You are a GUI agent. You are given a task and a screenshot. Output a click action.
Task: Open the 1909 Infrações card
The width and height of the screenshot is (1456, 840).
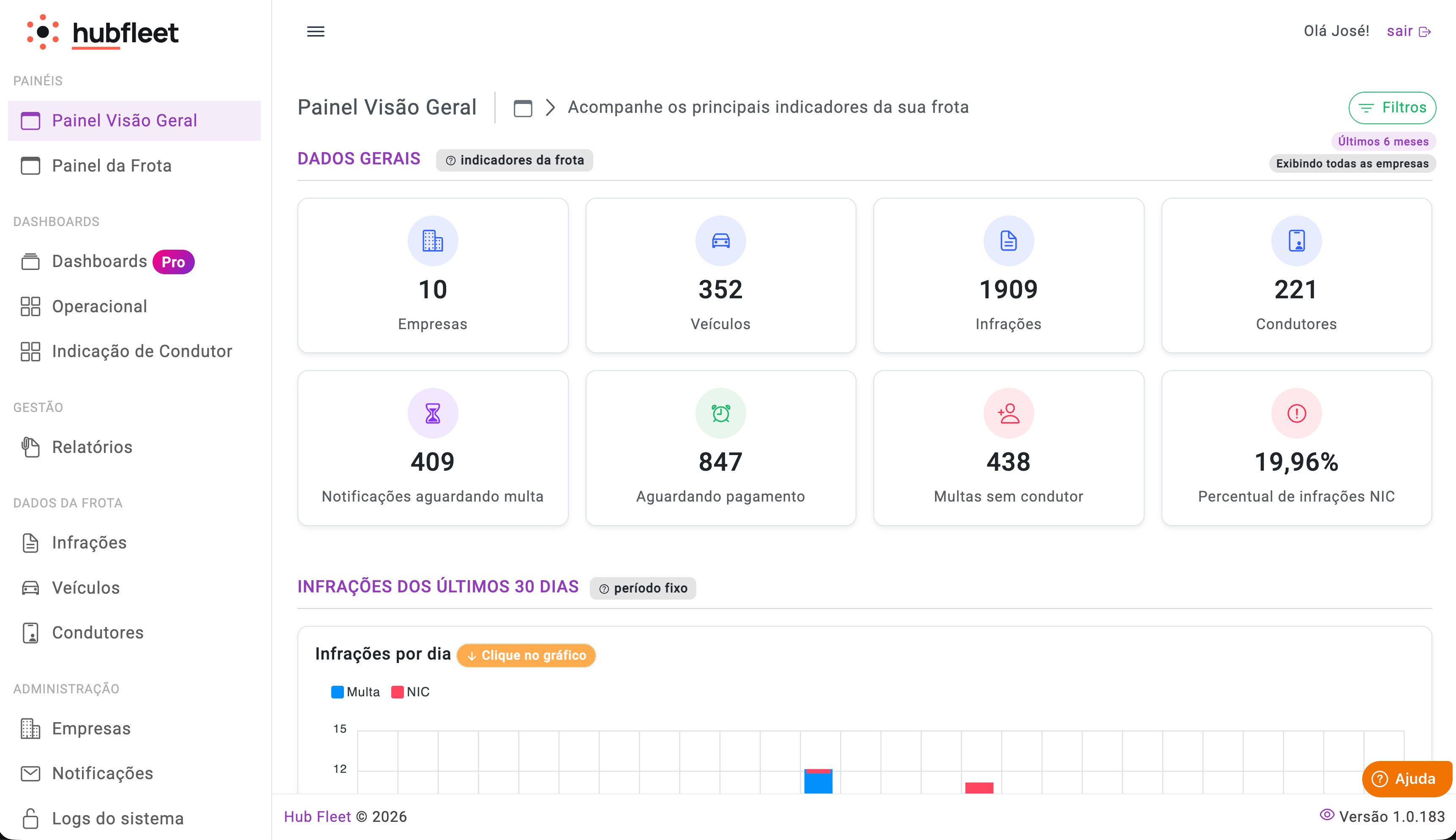1009,276
